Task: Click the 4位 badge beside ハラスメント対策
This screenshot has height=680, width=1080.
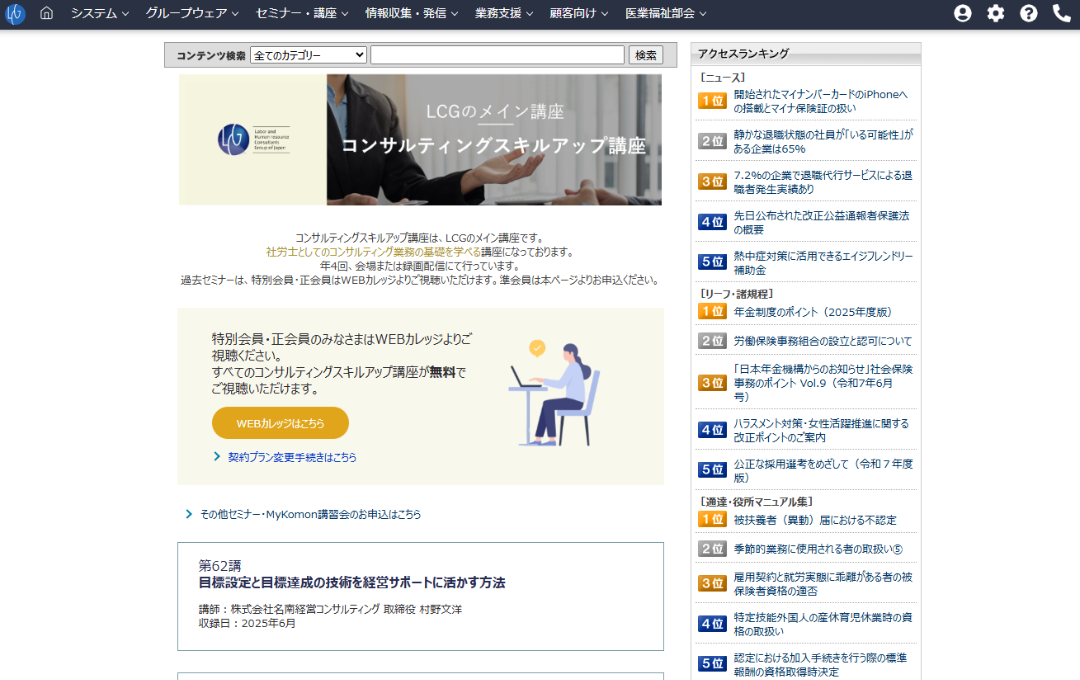Action: click(x=712, y=430)
